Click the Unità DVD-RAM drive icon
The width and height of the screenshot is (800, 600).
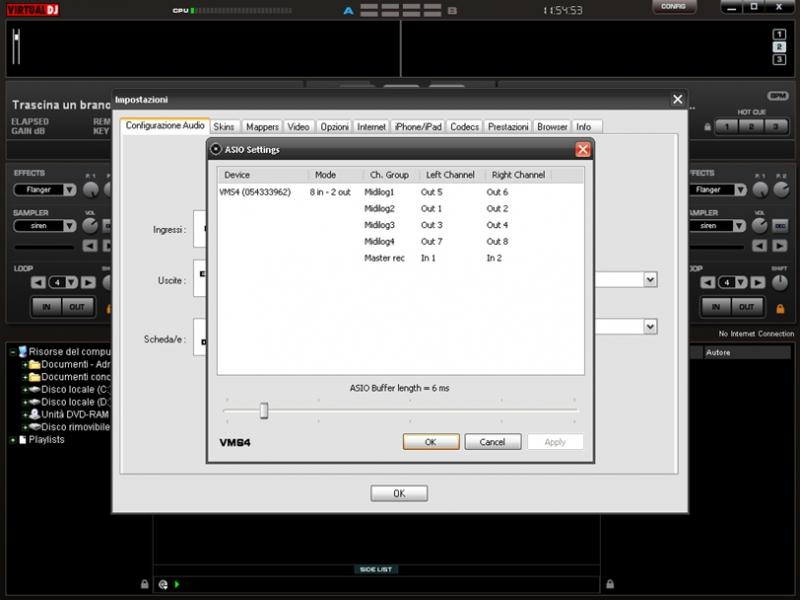35,414
